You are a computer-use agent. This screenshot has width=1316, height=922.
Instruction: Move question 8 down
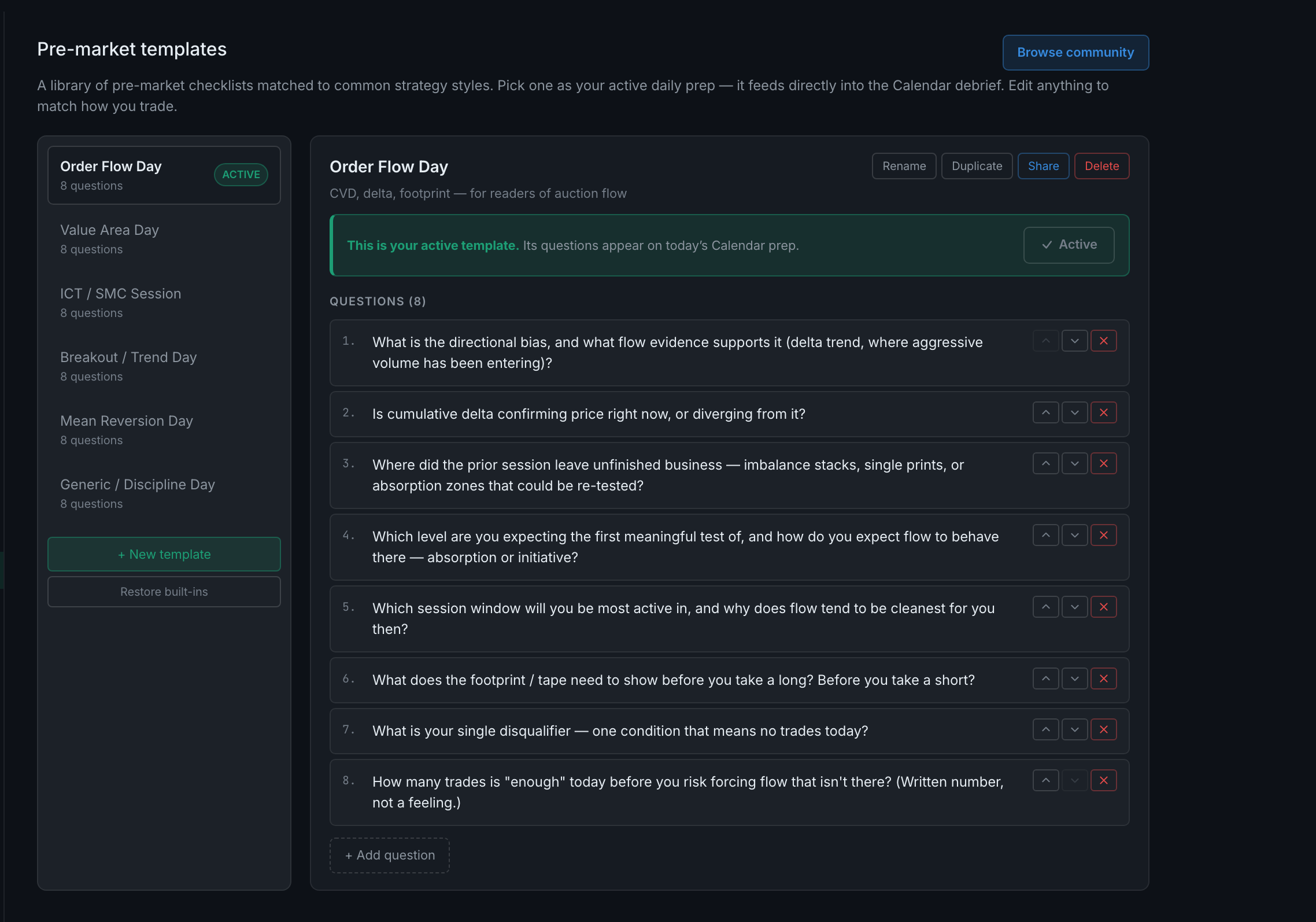[x=1074, y=780]
